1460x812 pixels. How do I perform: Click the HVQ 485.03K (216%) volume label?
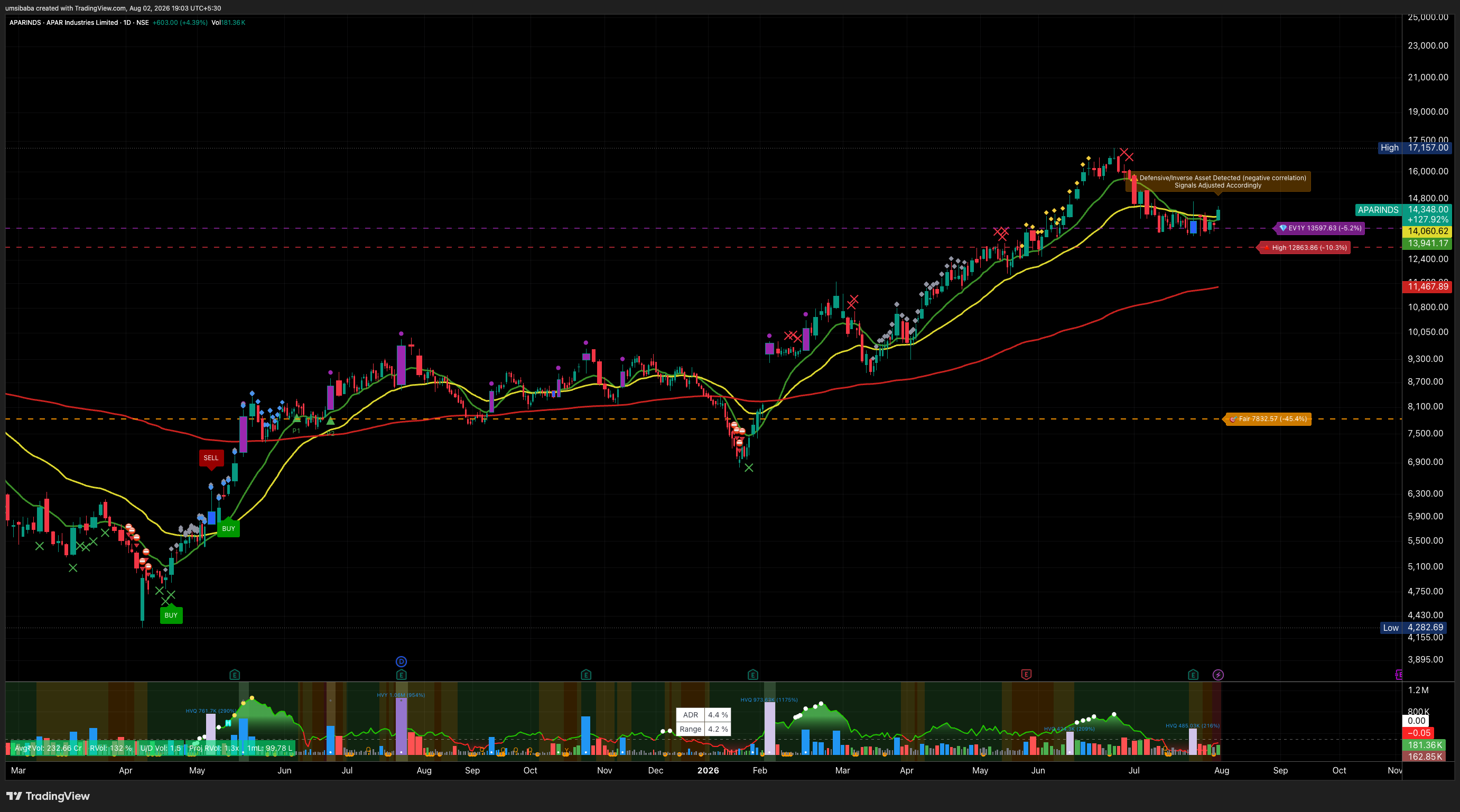pos(1193,725)
